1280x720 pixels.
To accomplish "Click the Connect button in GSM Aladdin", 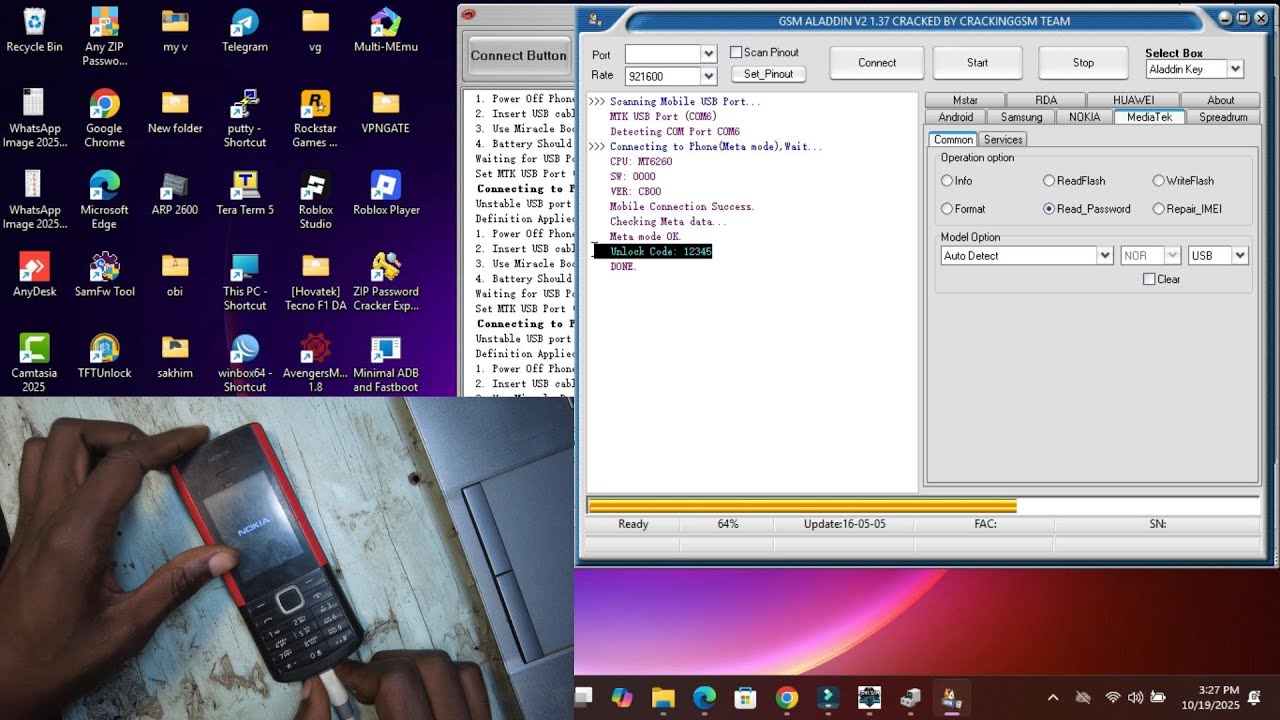I will (877, 63).
